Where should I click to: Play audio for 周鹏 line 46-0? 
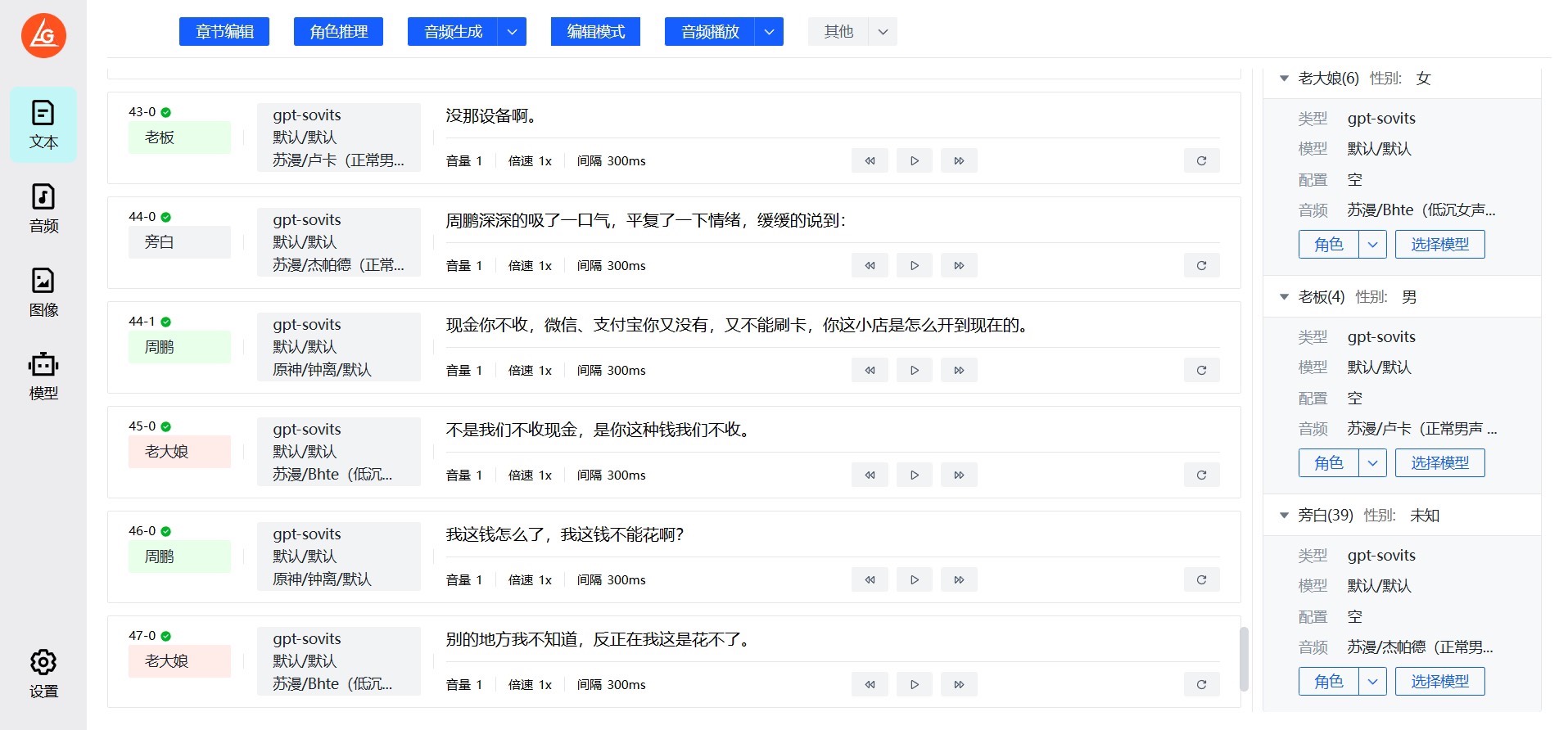[915, 580]
